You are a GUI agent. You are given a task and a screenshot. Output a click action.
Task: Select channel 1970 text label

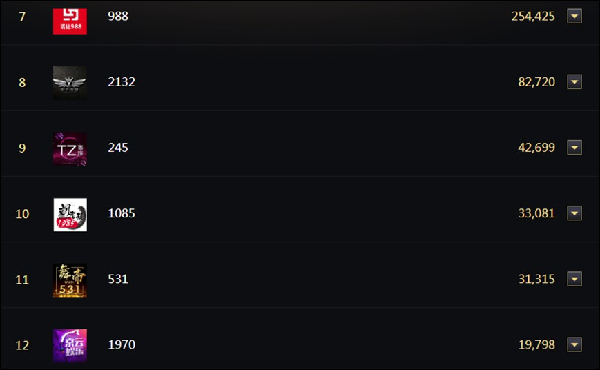click(x=121, y=344)
